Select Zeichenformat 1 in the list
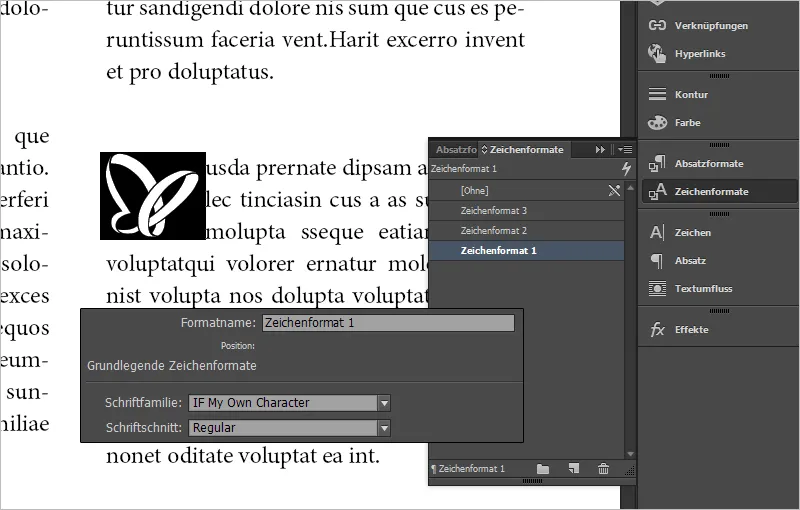This screenshot has height=510, width=800. pos(526,250)
